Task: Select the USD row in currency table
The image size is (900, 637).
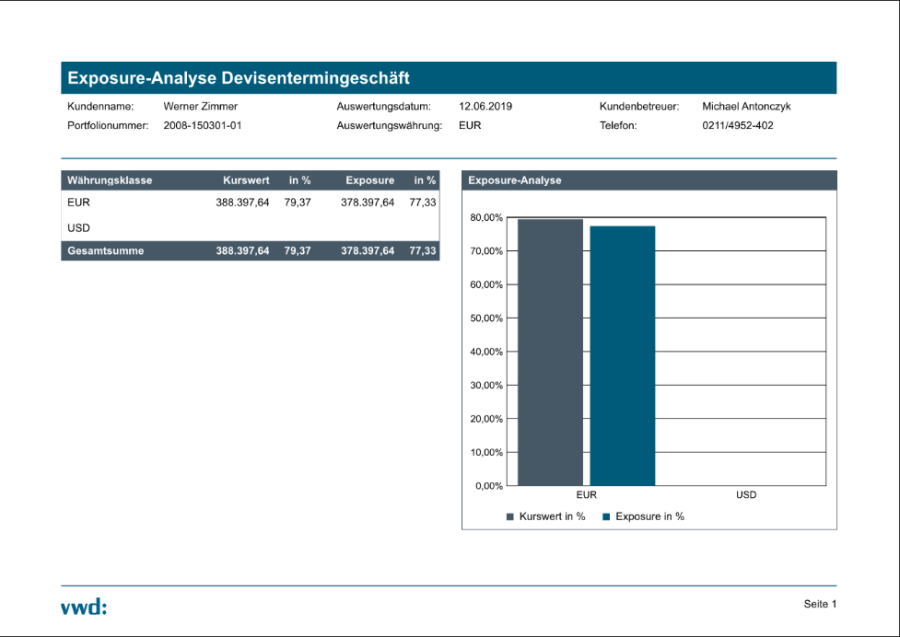Action: coord(79,228)
